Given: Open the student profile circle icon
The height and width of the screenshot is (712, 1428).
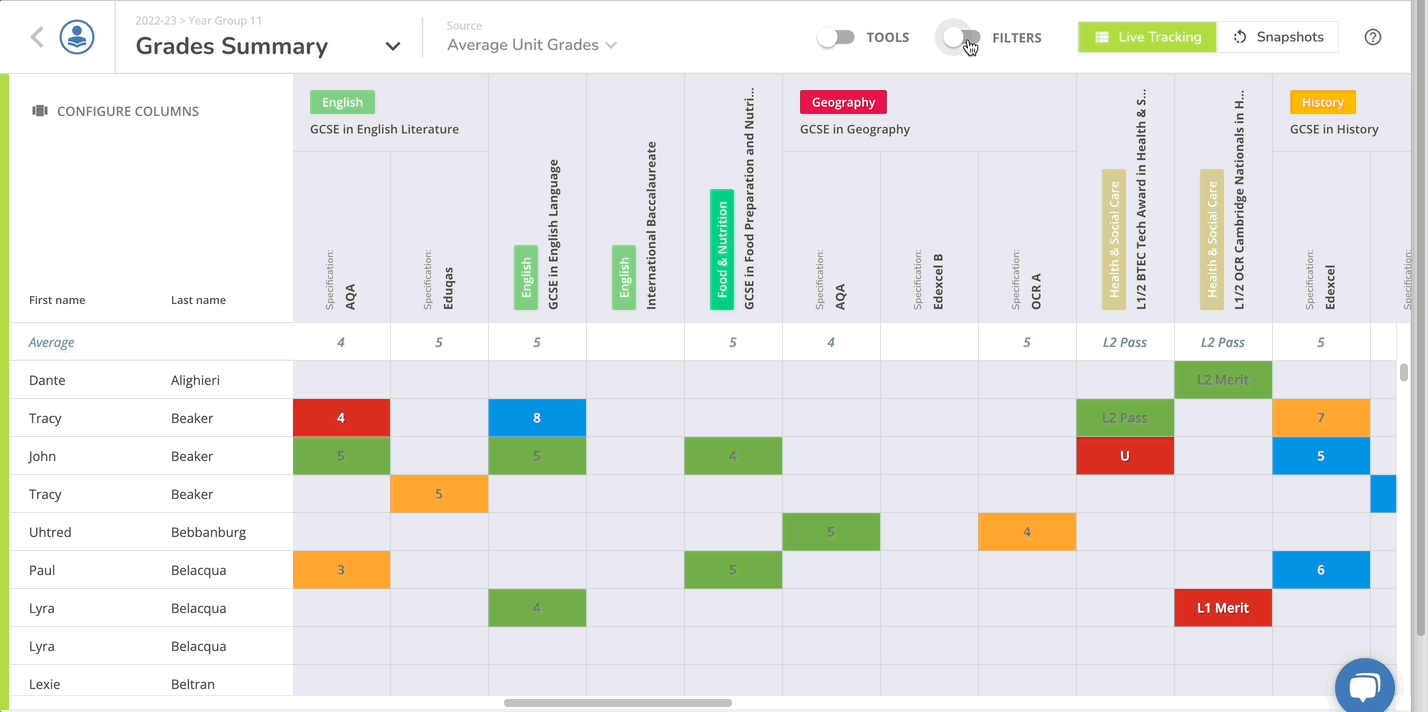Looking at the screenshot, I should pos(77,38).
